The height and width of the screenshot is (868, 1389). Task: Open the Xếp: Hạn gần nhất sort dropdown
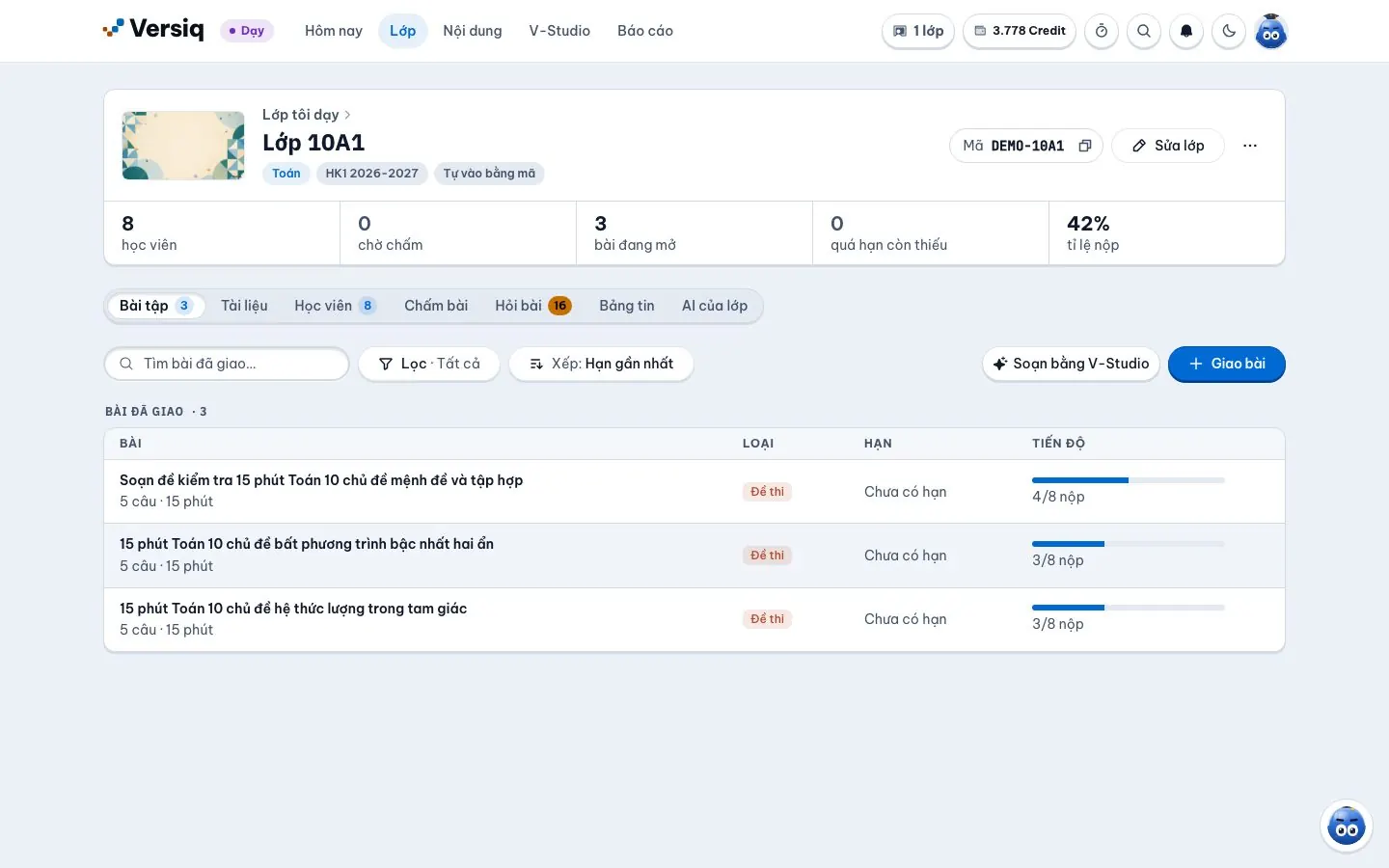(x=601, y=364)
